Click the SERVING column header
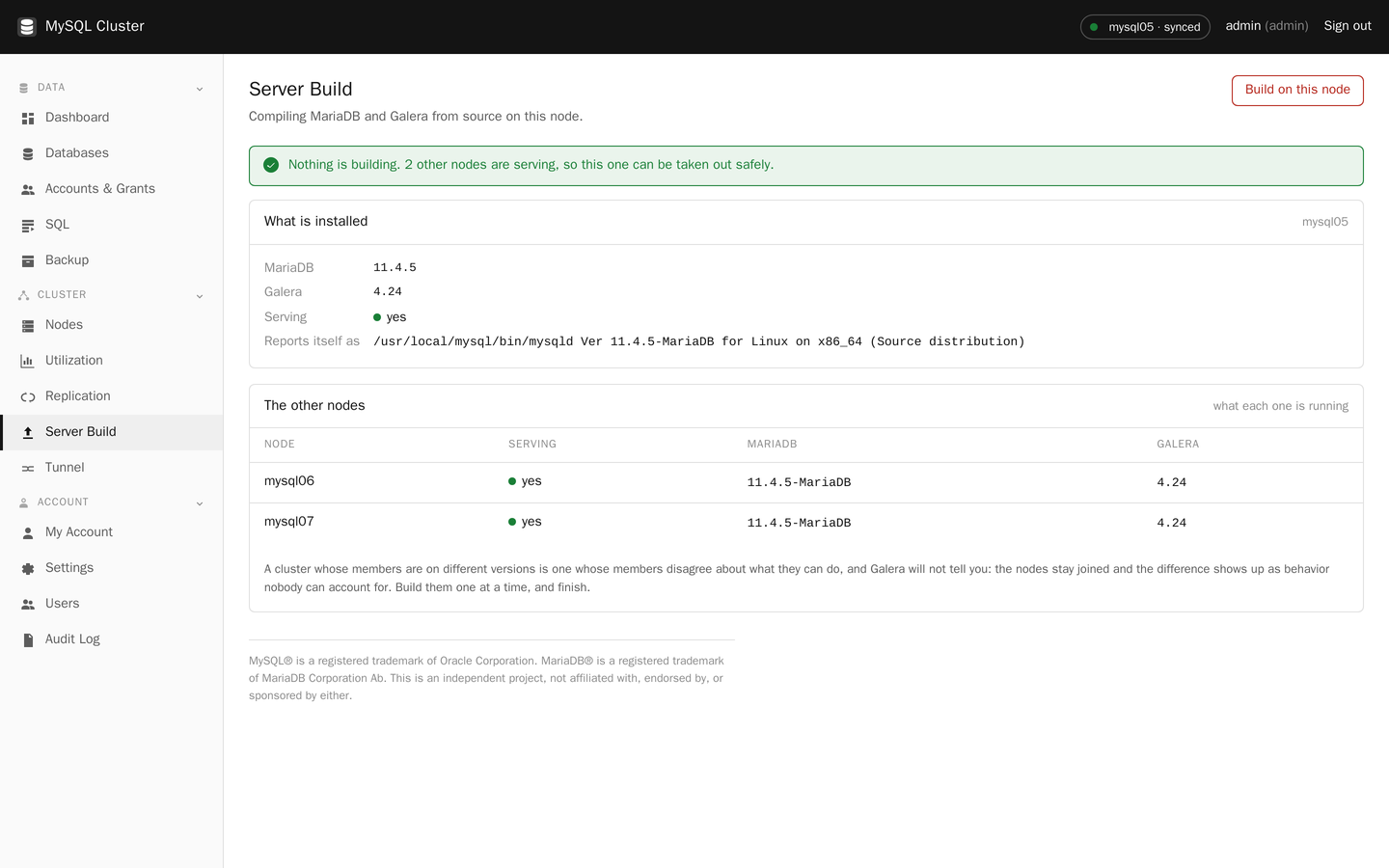The width and height of the screenshot is (1389, 868). tap(532, 445)
